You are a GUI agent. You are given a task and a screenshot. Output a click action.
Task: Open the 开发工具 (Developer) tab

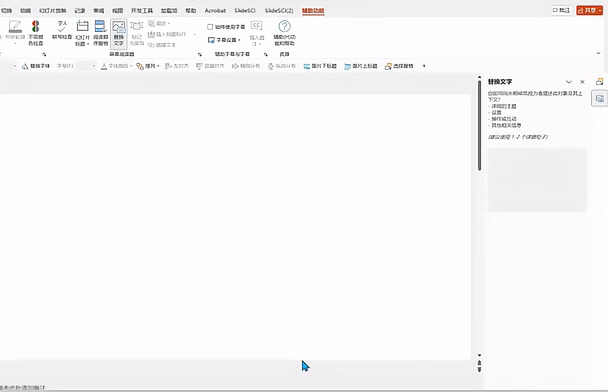(x=142, y=10)
